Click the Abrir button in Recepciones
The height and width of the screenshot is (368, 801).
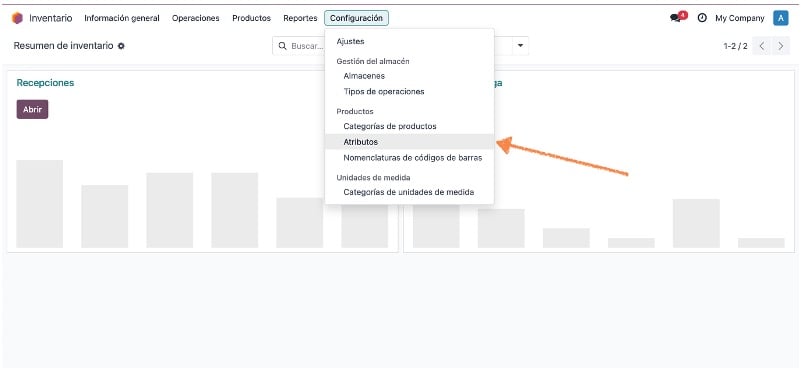click(x=32, y=109)
